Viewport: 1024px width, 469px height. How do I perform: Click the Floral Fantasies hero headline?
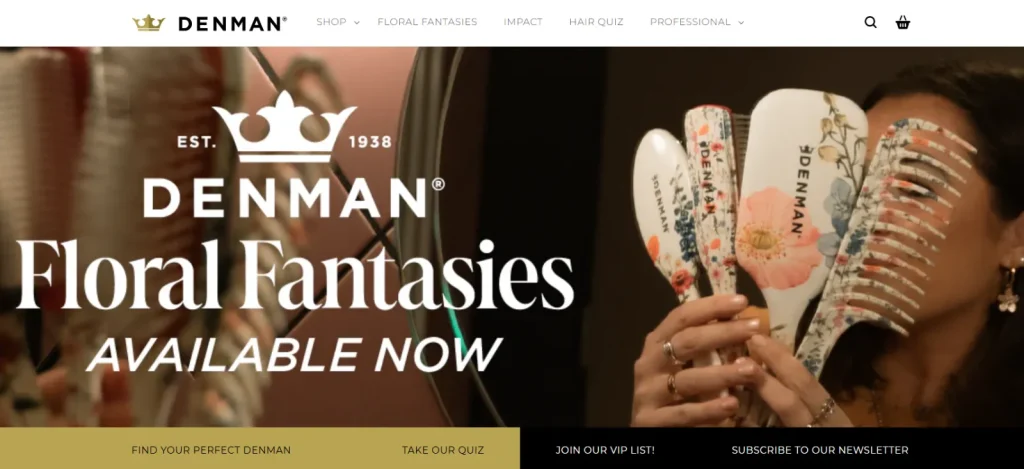click(295, 274)
